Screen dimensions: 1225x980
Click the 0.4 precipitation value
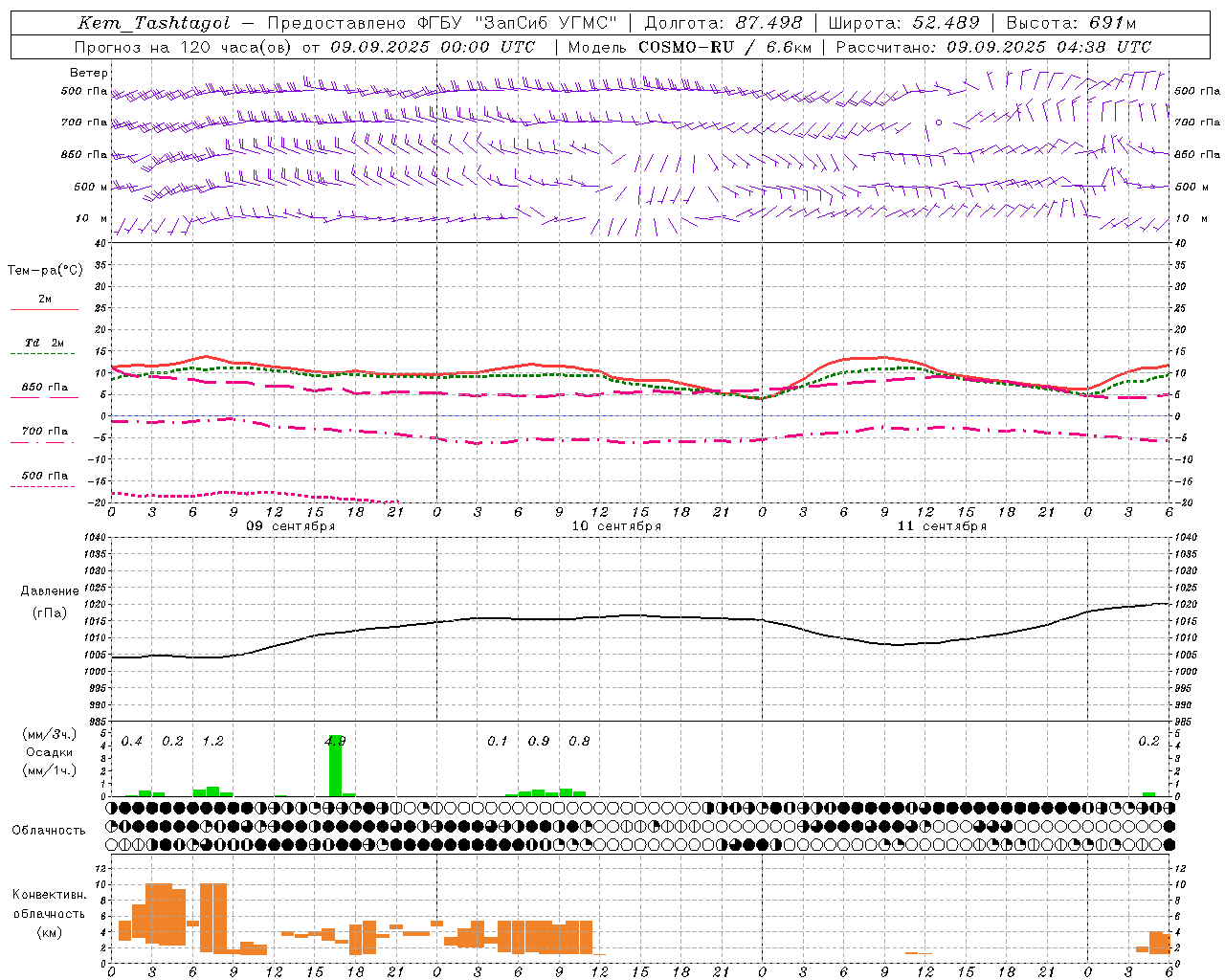131,741
